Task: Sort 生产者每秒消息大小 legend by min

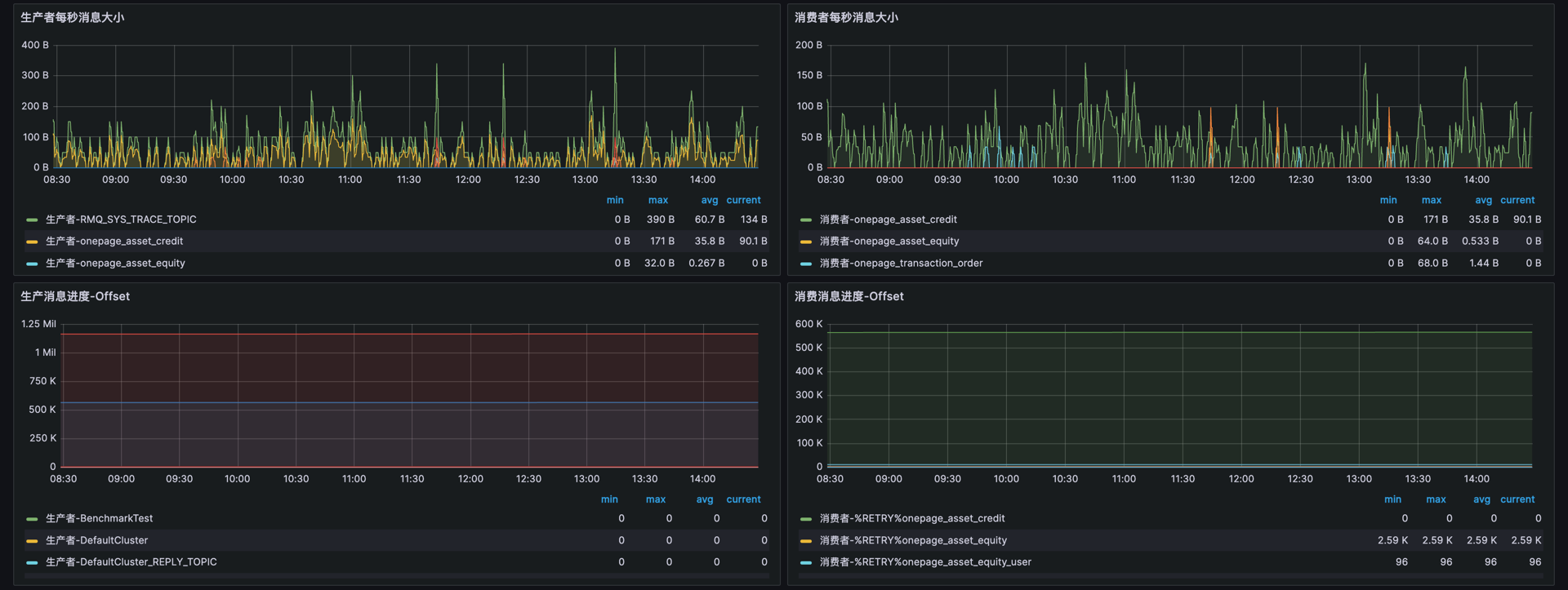Action: point(615,200)
